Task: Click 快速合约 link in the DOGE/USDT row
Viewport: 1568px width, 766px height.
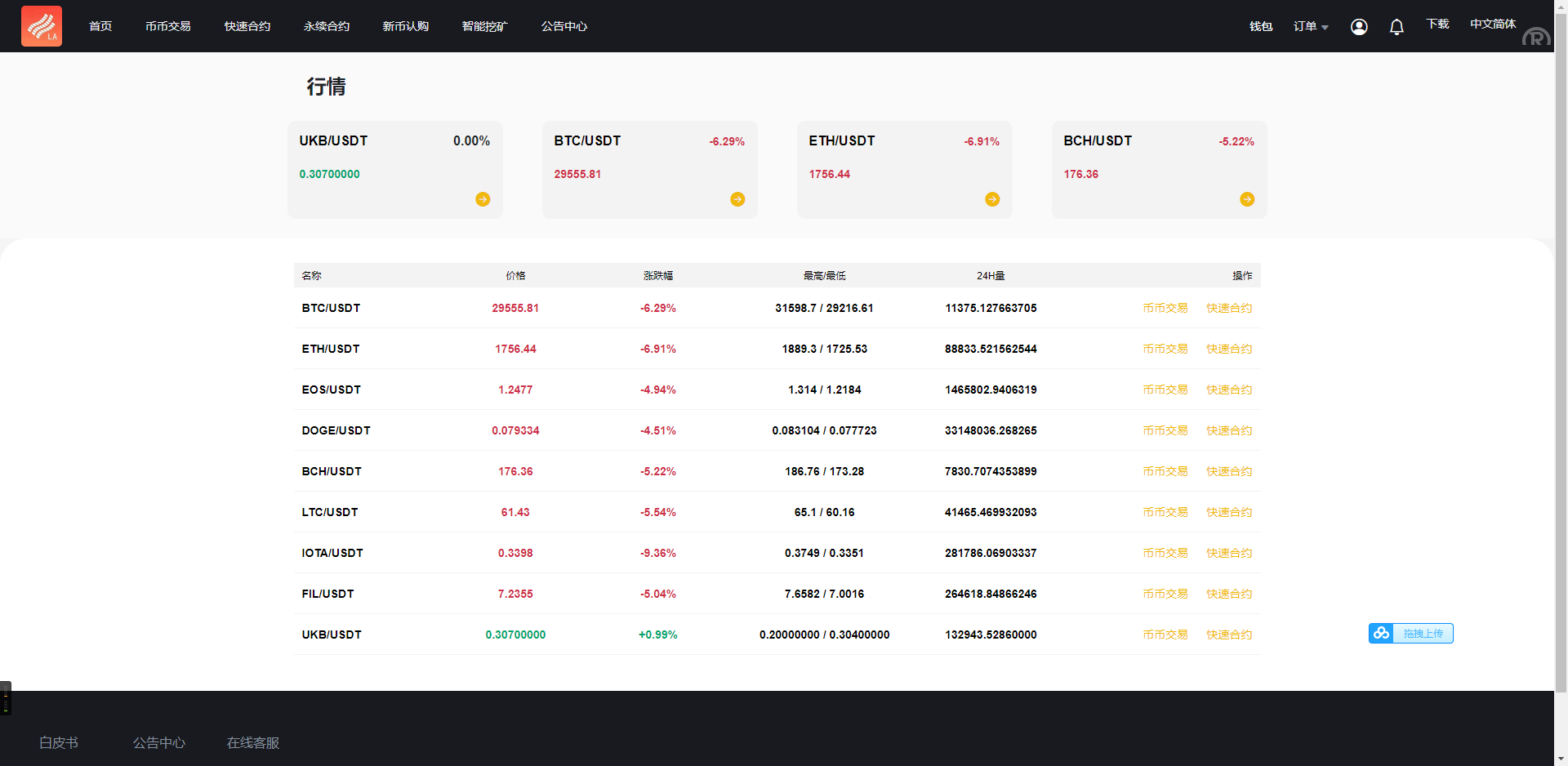Action: [1229, 430]
